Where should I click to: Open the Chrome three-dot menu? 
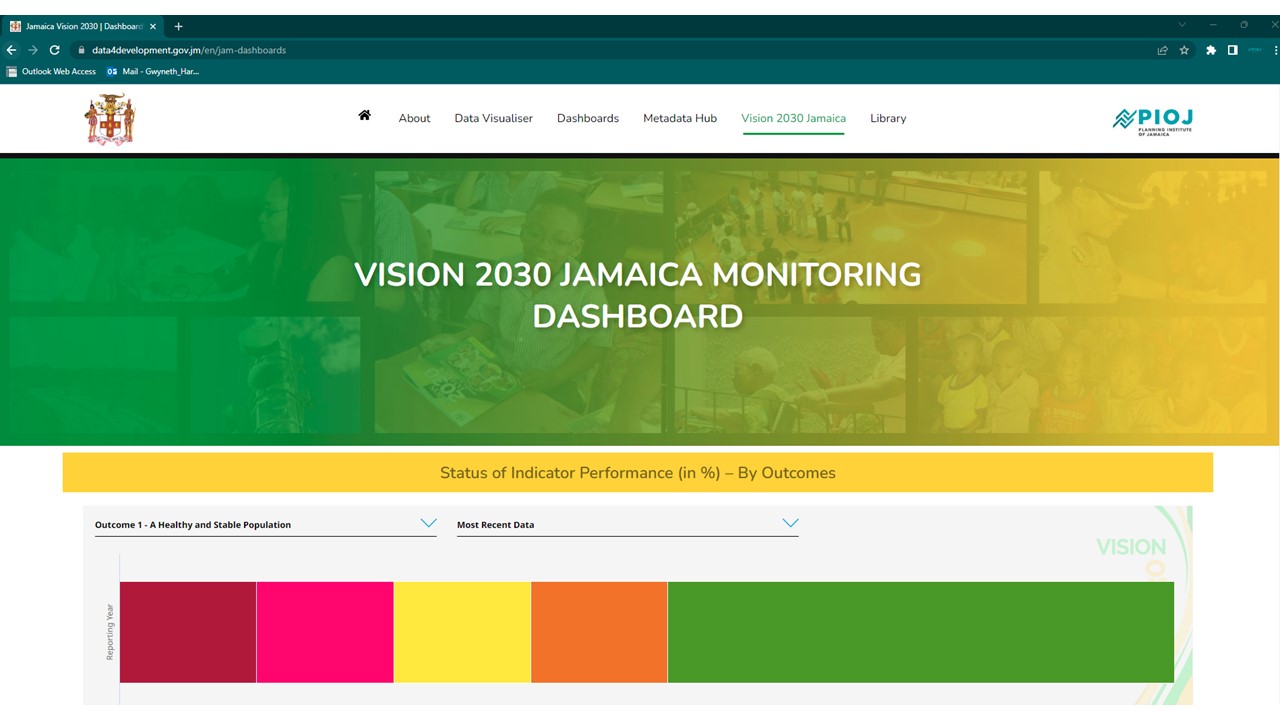coord(1275,50)
